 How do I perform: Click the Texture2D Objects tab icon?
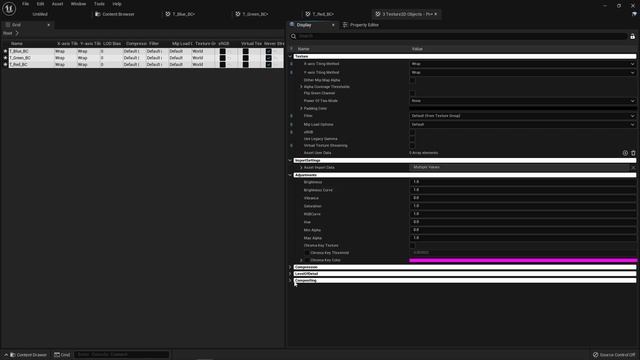point(378,14)
